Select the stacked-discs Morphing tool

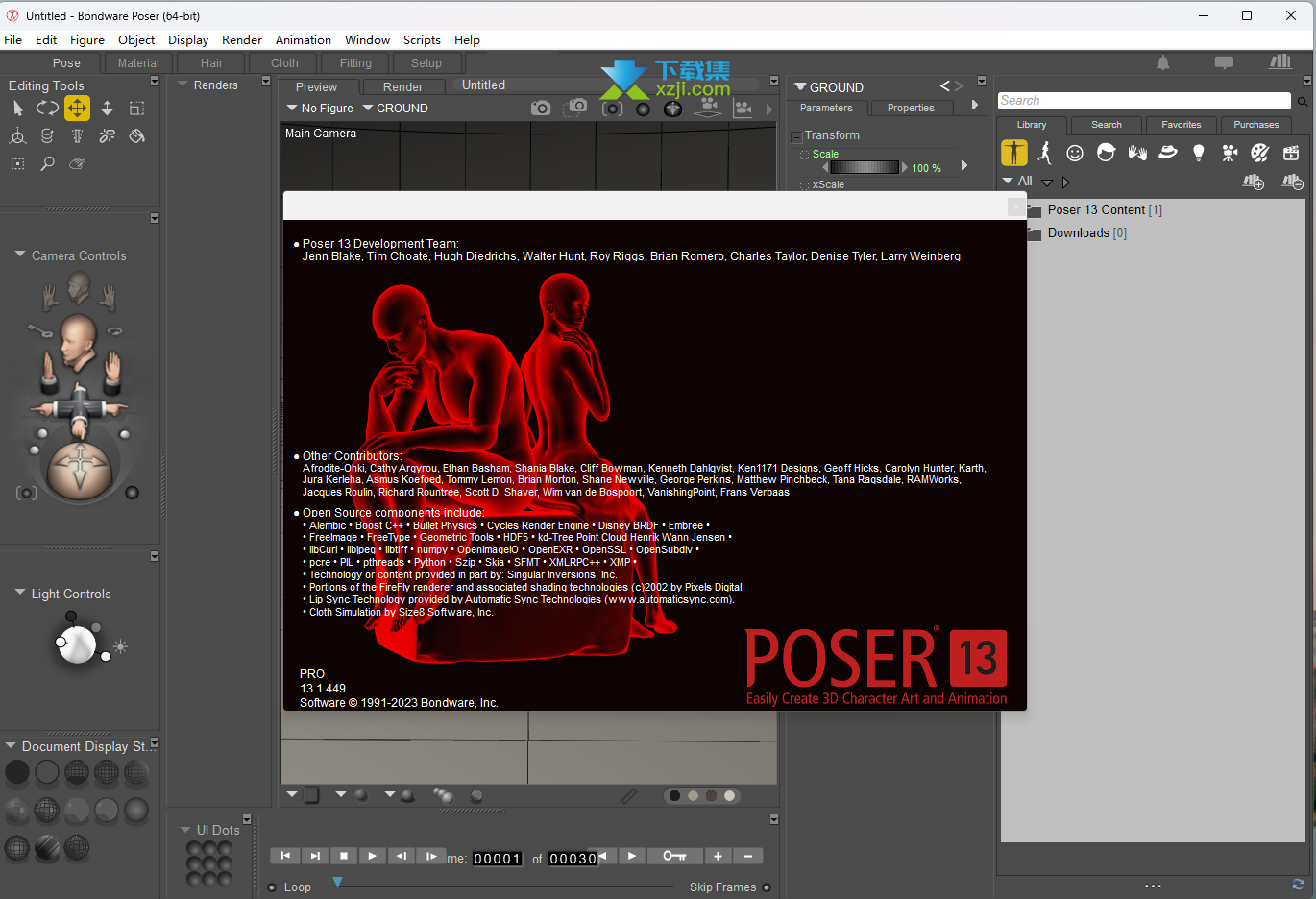click(47, 136)
